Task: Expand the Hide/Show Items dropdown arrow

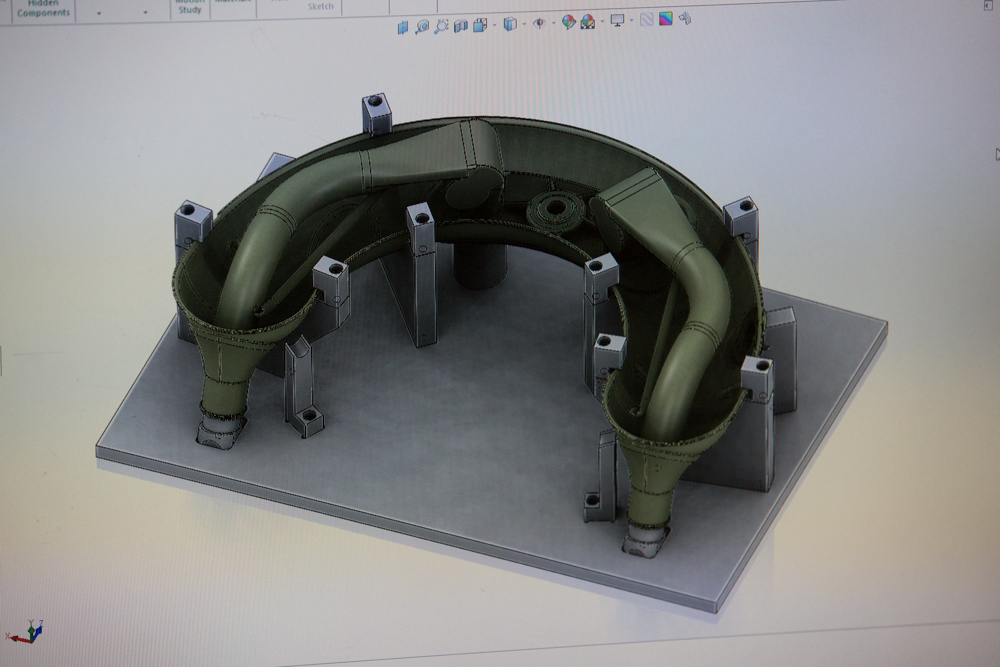Action: (553, 24)
